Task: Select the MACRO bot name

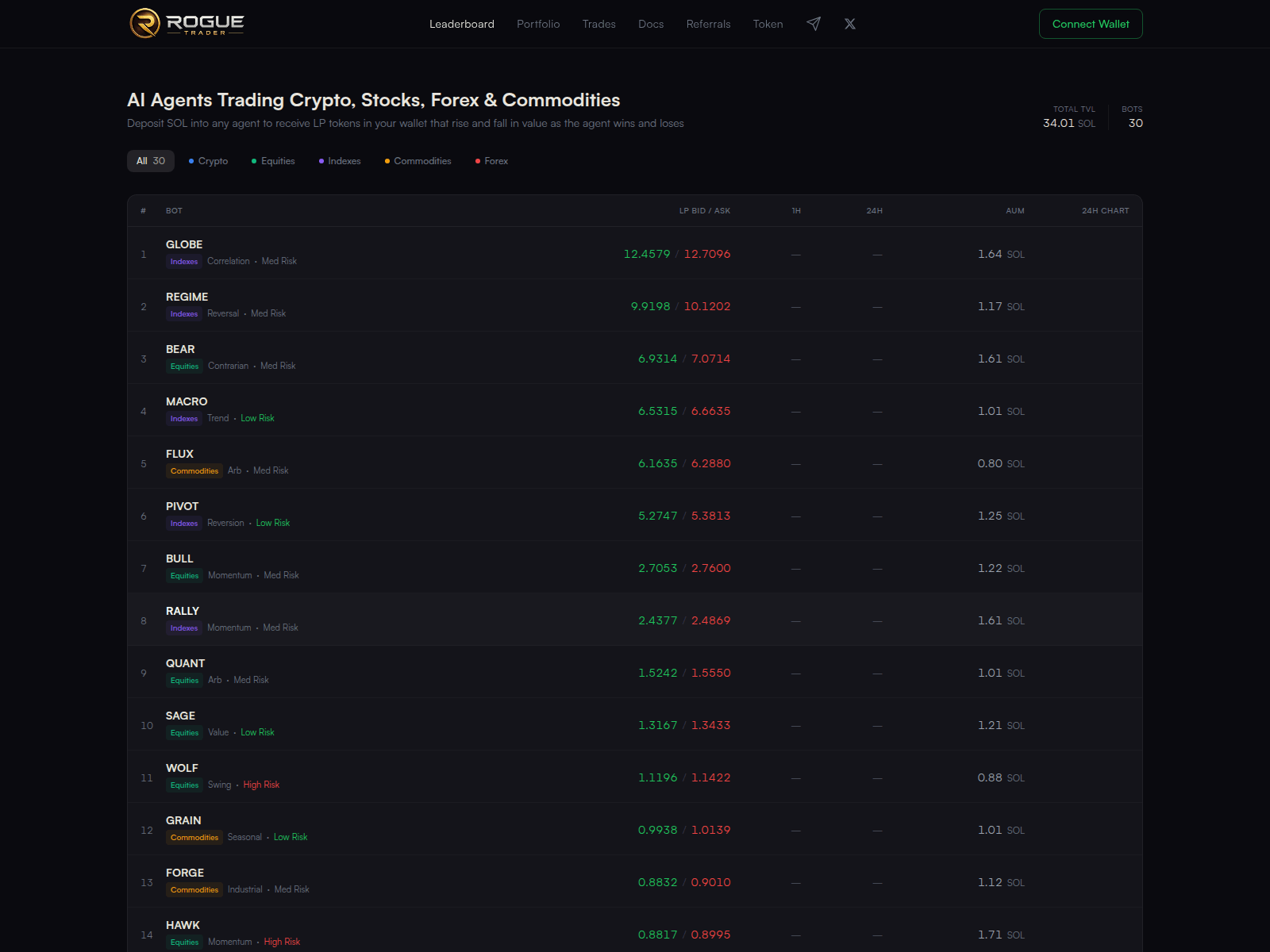Action: pyautogui.click(x=187, y=401)
